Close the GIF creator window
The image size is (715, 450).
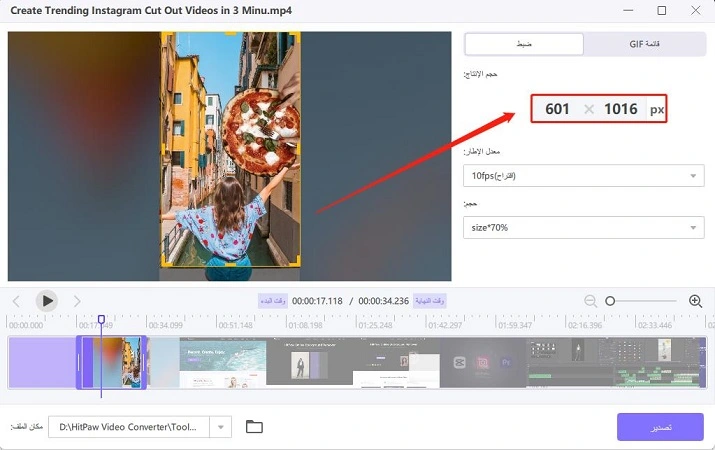696,11
